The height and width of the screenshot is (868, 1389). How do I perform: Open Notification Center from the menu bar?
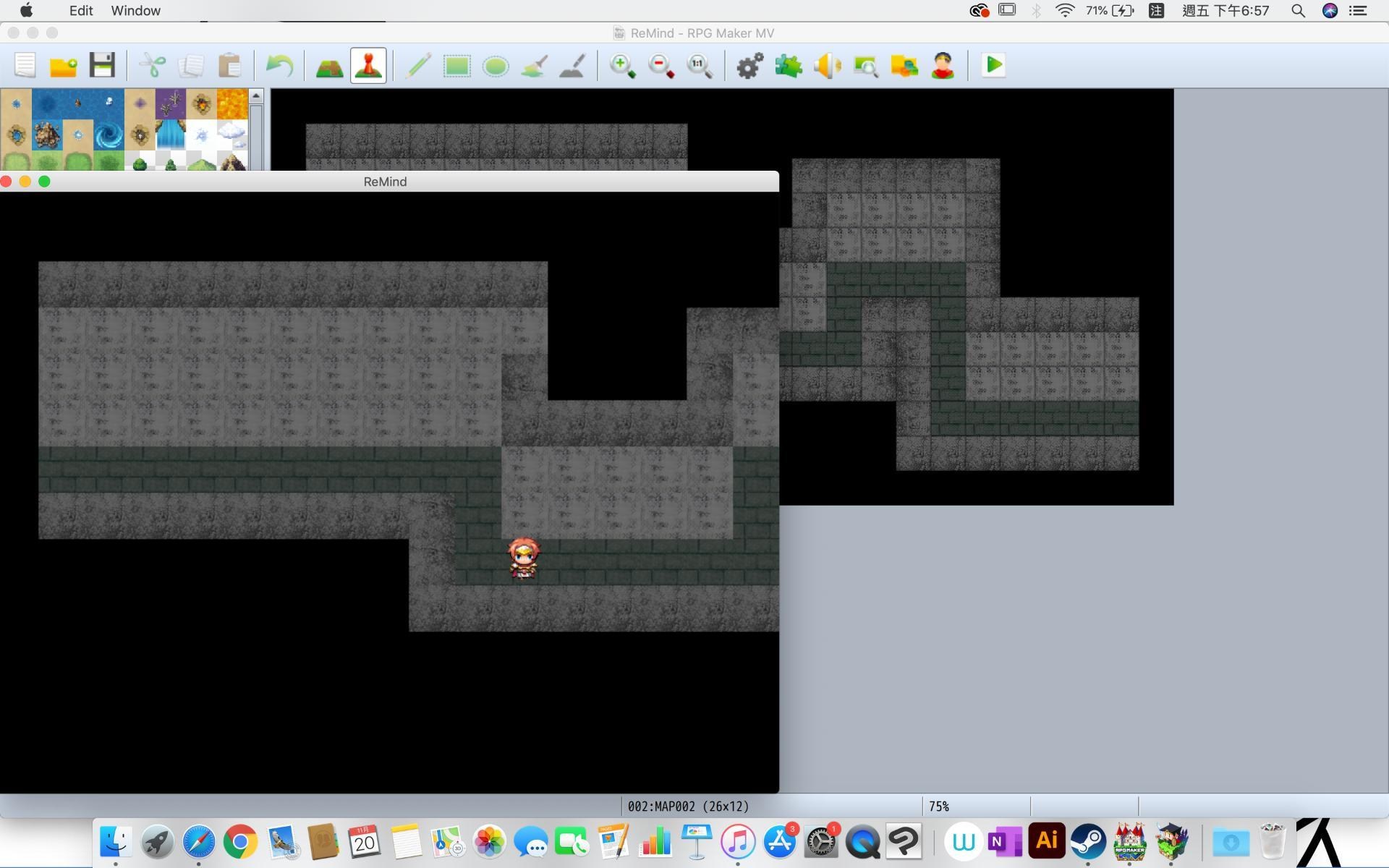point(1358,11)
